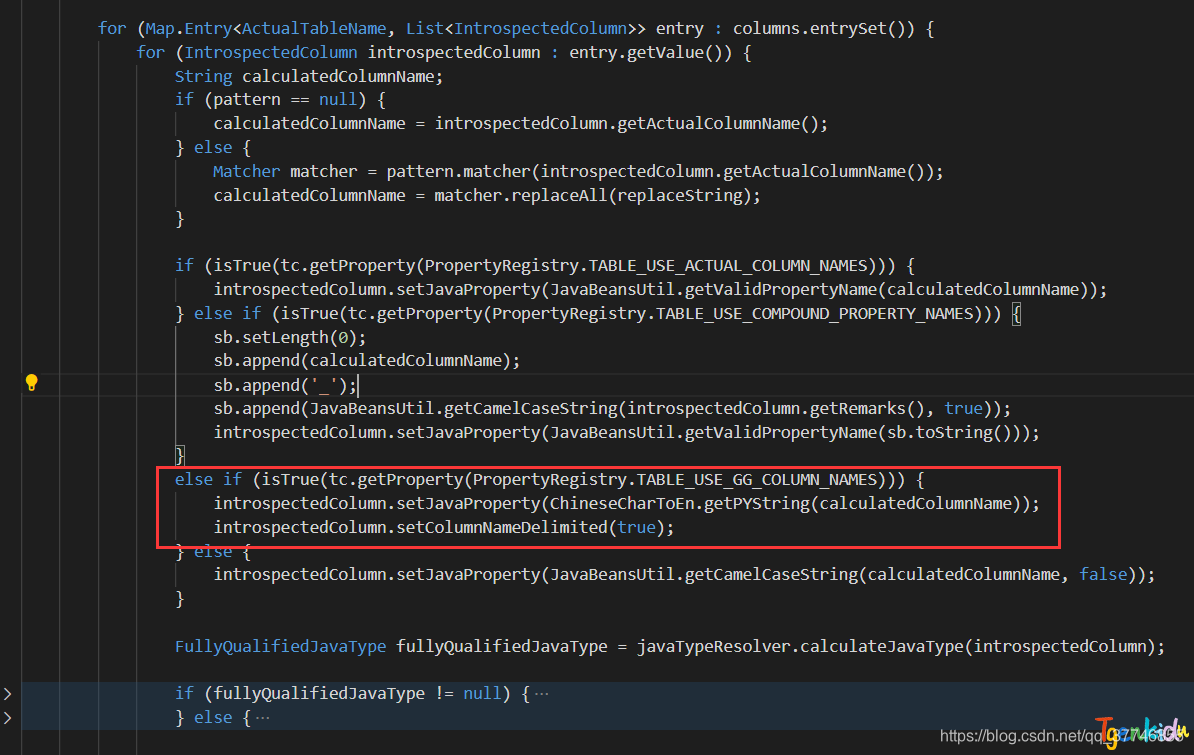Viewport: 1194px width, 755px height.
Task: Click 'sb.setLength(0);' line
Action: click(289, 338)
